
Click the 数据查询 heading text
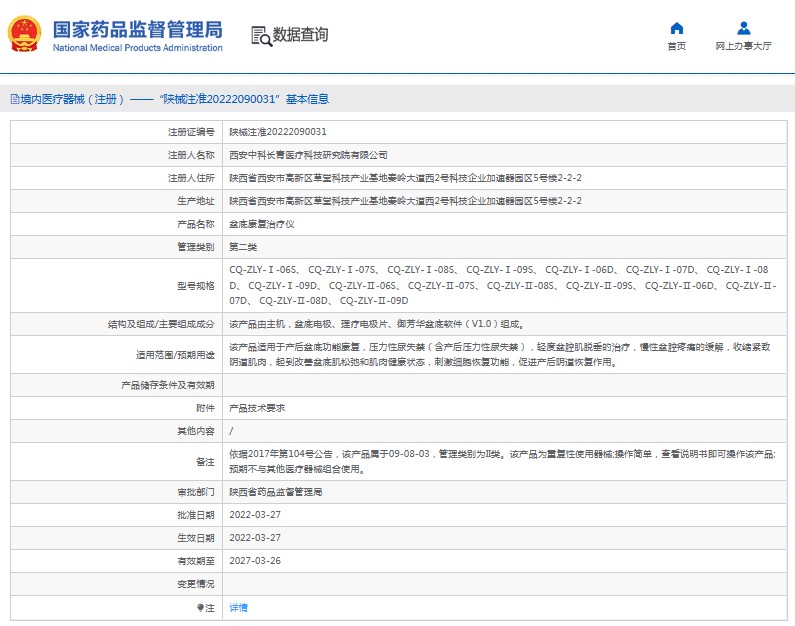pyautogui.click(x=300, y=35)
